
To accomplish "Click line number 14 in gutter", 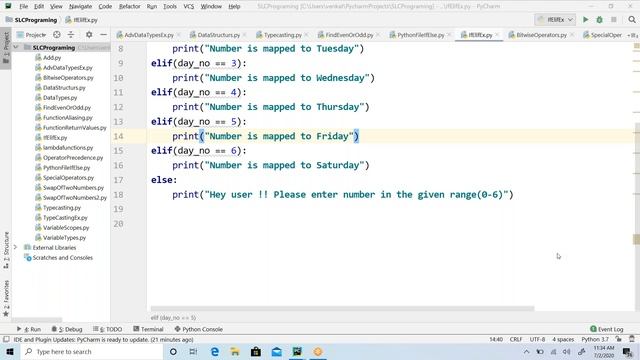I will pyautogui.click(x=118, y=136).
